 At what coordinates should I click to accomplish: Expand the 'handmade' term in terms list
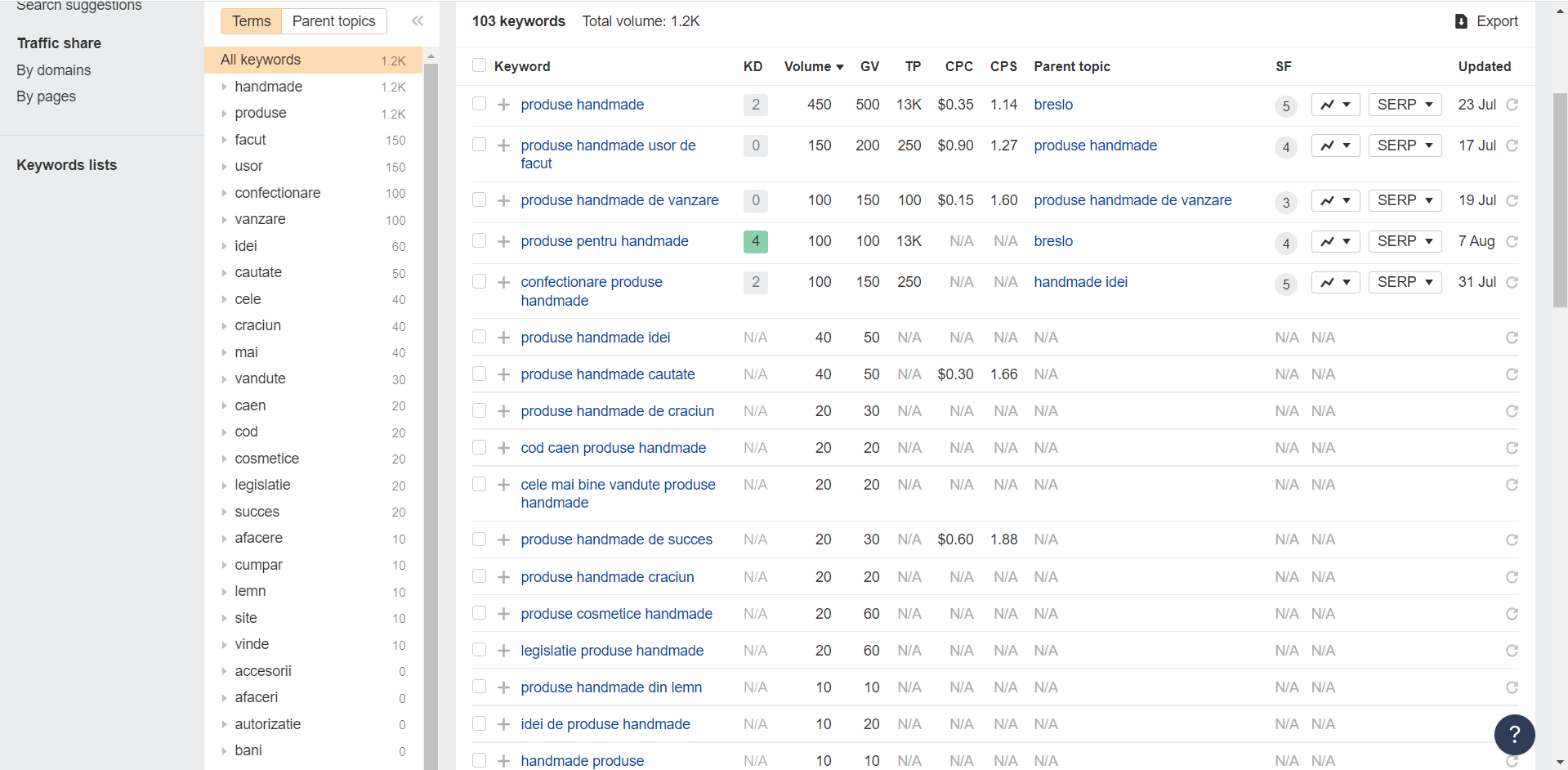point(224,87)
